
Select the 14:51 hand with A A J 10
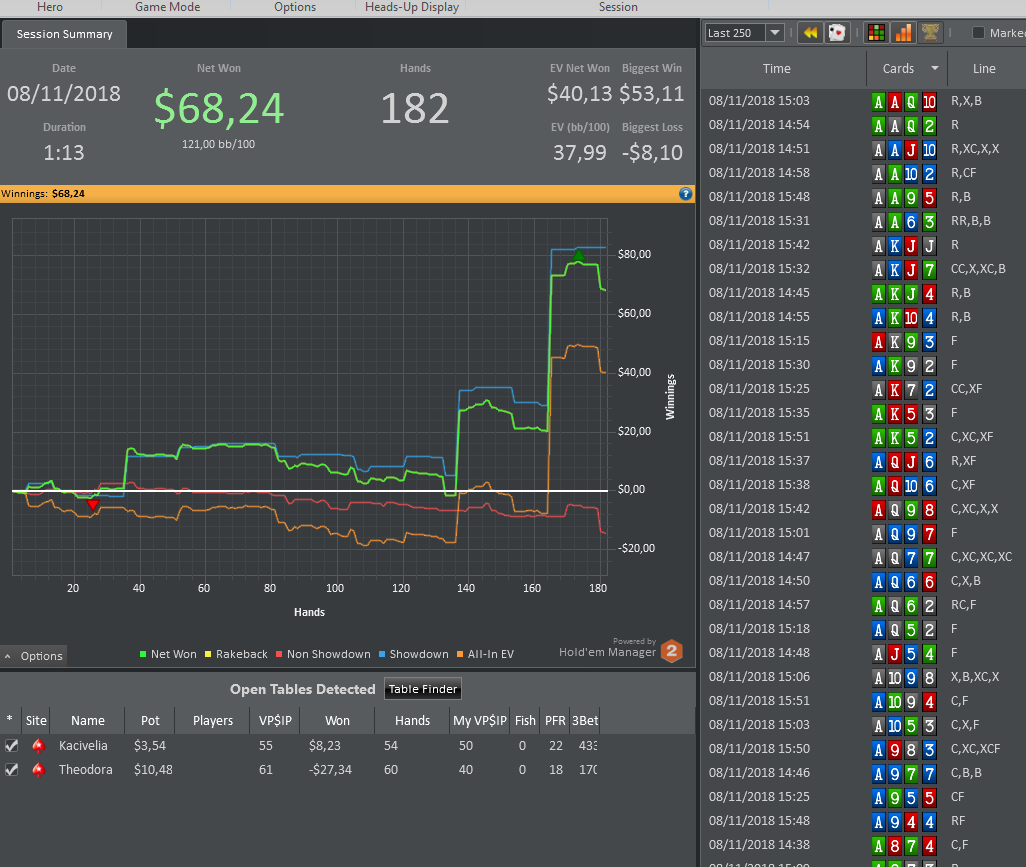pos(864,149)
